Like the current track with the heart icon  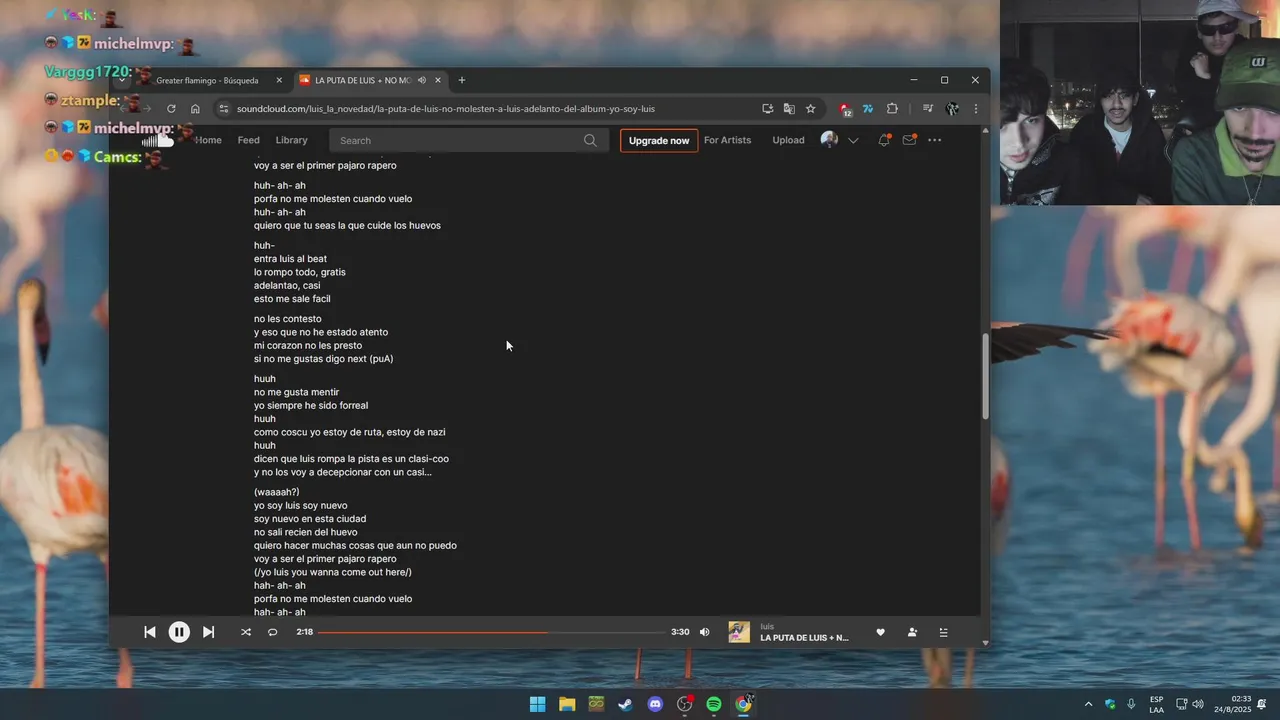click(x=880, y=632)
